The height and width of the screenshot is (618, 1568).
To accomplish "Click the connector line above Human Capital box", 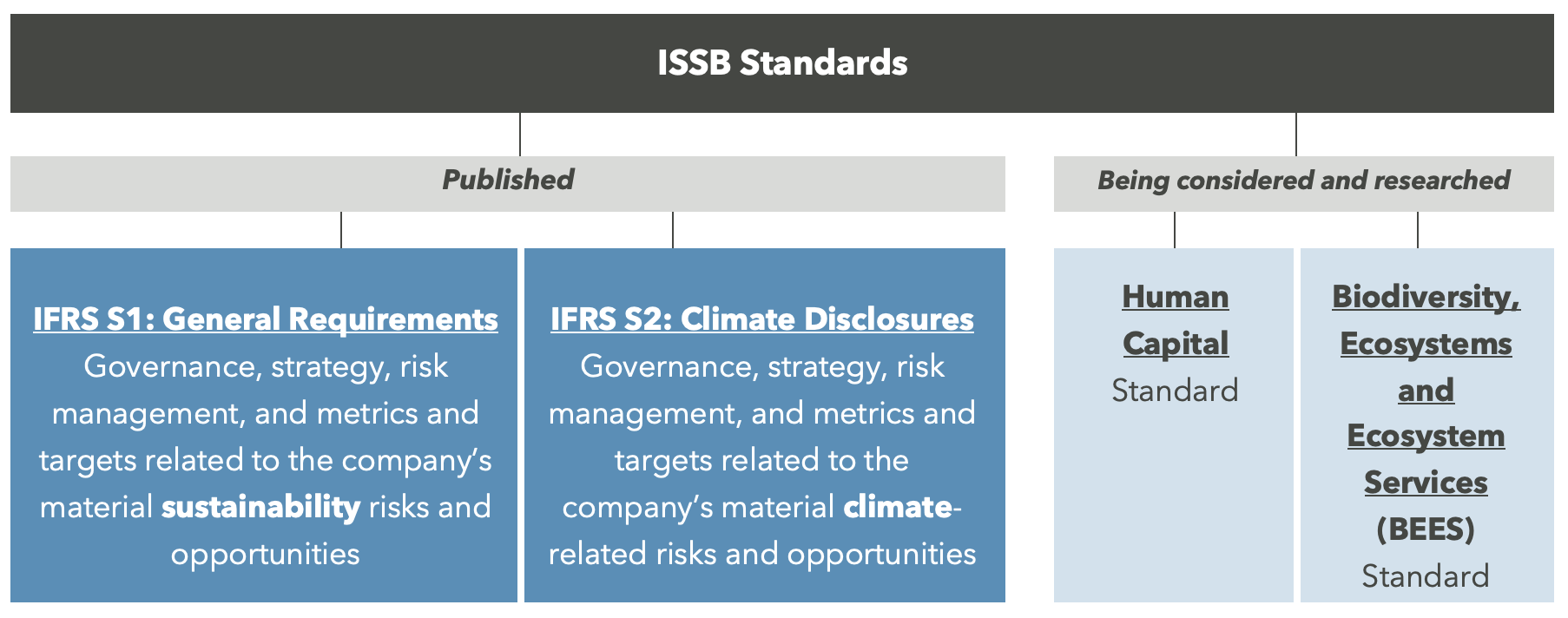I will click(1175, 230).
